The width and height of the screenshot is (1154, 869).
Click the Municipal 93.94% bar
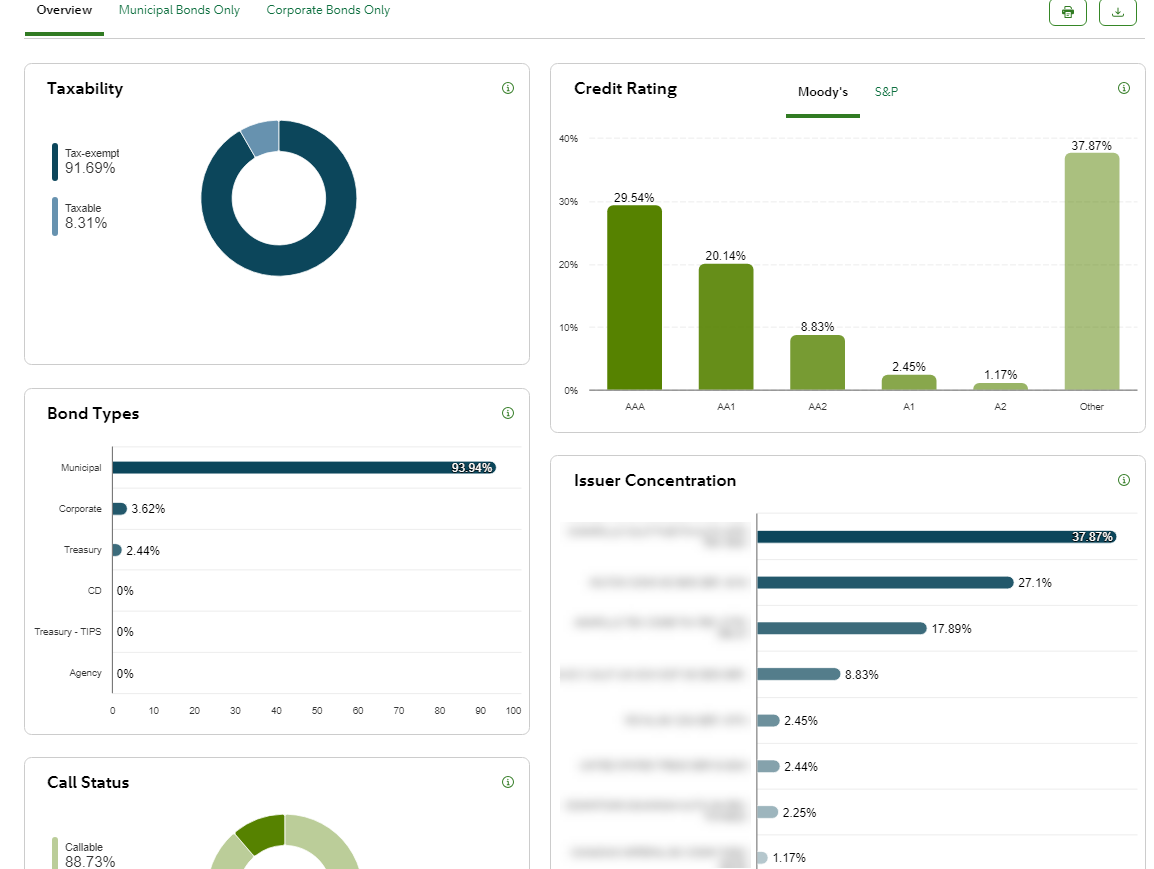303,468
